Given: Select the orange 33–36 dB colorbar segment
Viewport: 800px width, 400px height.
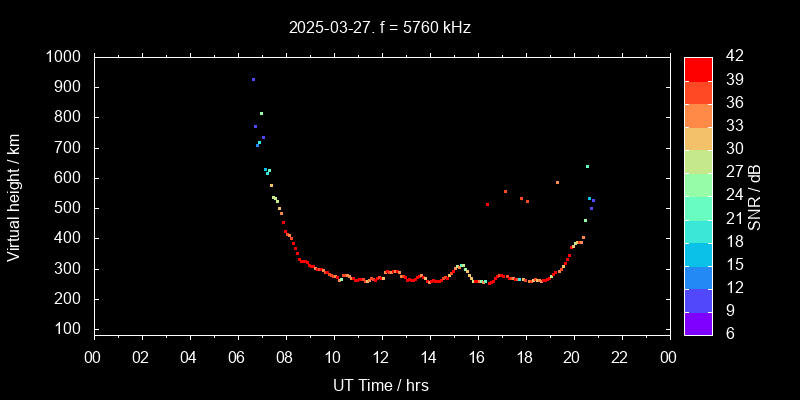Looking at the screenshot, I should point(698,114).
